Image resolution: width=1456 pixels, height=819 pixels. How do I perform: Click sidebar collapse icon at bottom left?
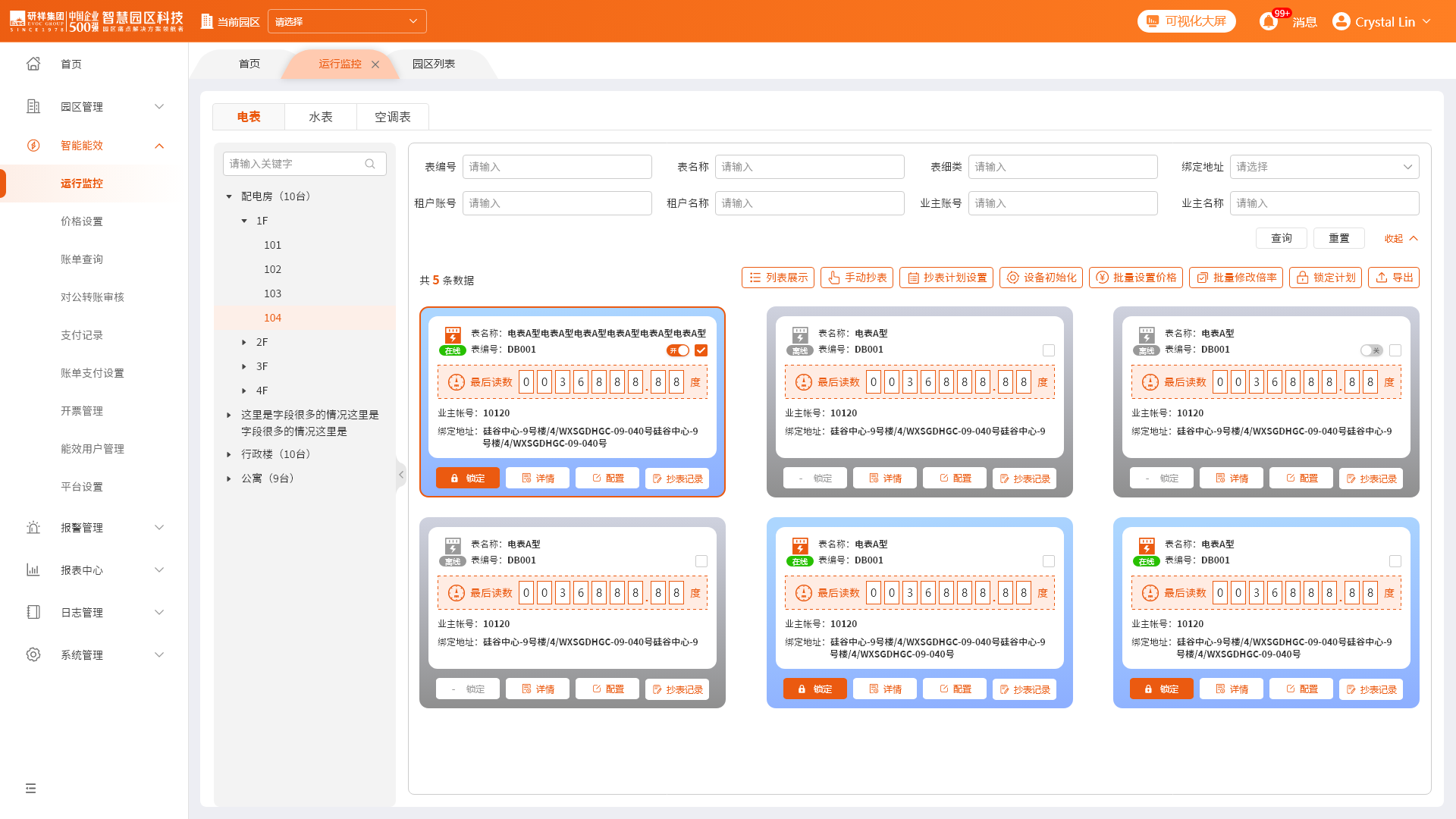coord(30,788)
